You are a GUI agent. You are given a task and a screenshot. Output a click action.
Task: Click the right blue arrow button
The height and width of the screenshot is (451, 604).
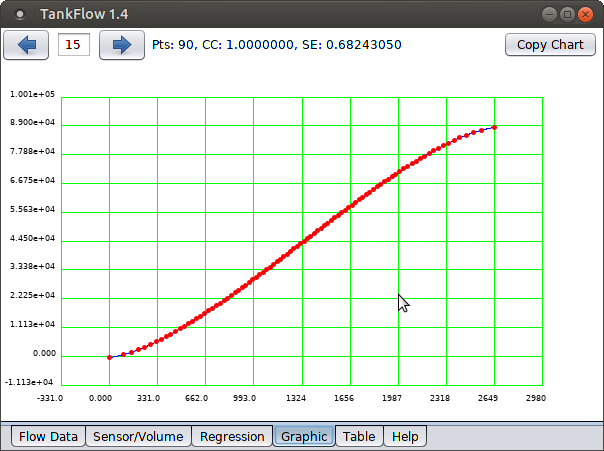tap(122, 45)
